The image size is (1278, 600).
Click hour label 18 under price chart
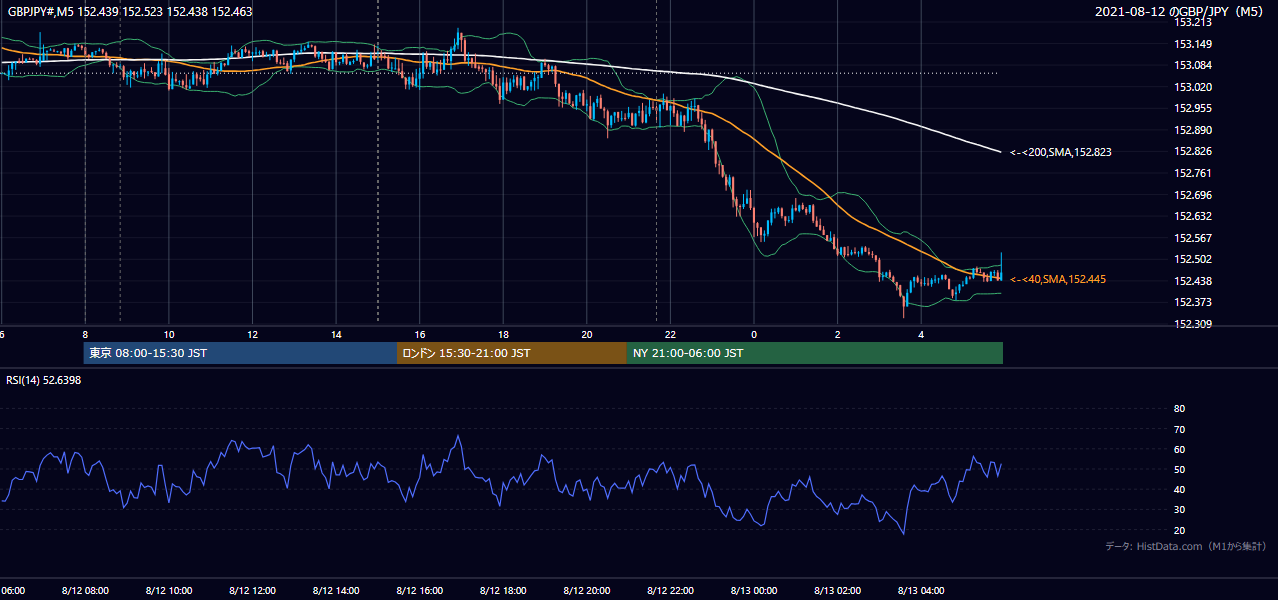(503, 335)
